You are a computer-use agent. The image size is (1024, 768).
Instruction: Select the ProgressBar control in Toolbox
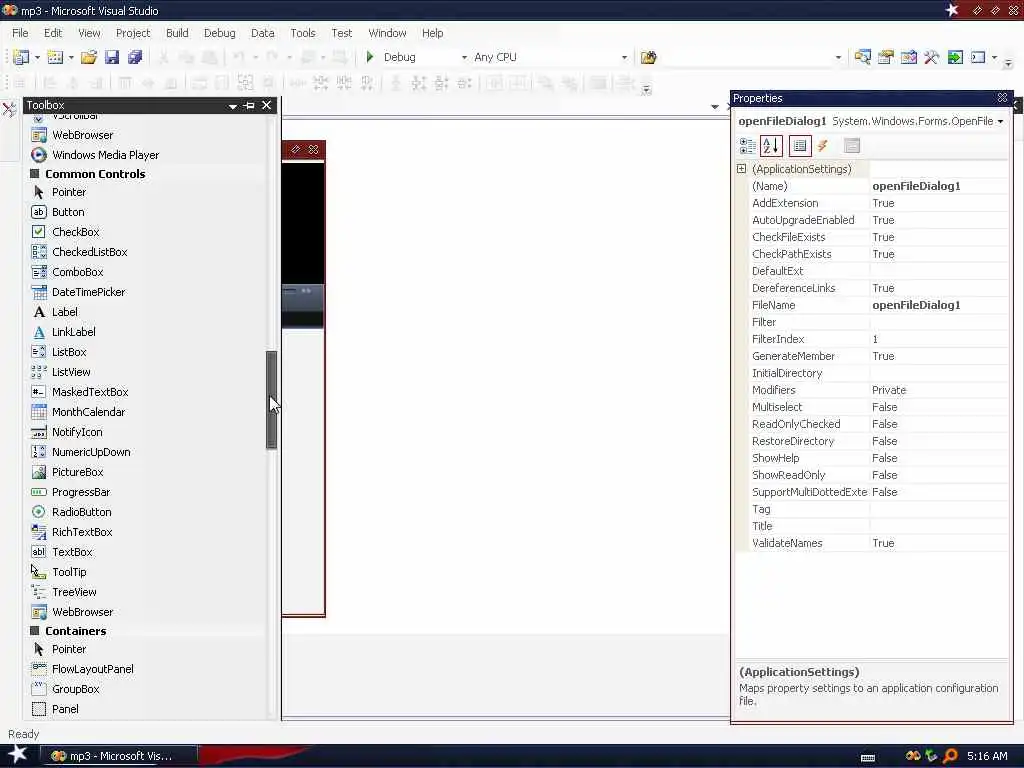click(x=71, y=492)
